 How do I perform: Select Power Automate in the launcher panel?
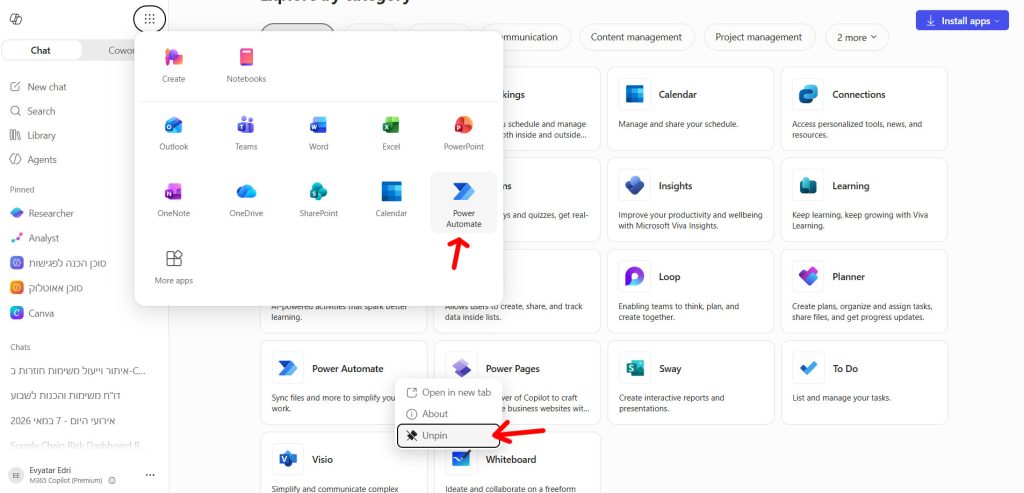click(464, 203)
